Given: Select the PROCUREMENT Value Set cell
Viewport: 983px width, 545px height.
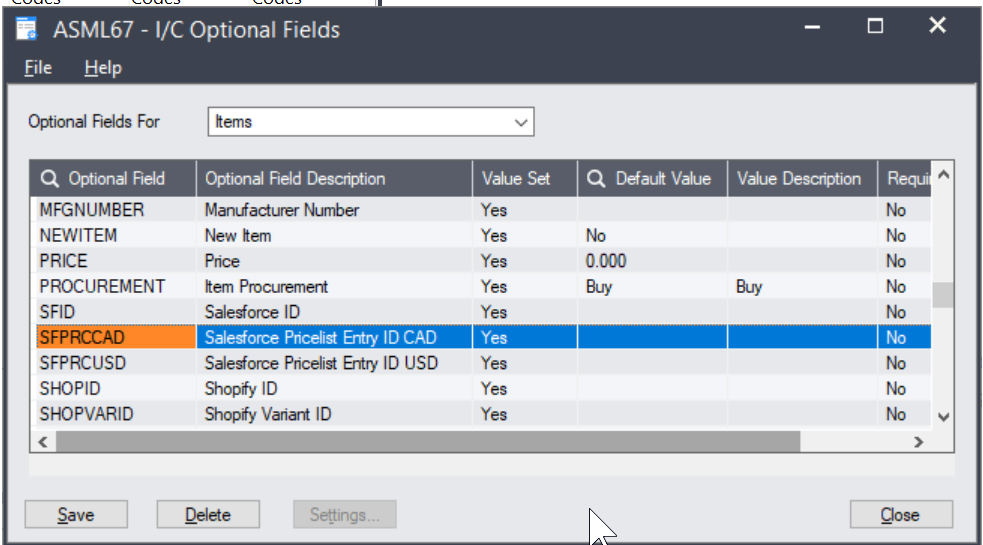Looking at the screenshot, I should click(524, 287).
